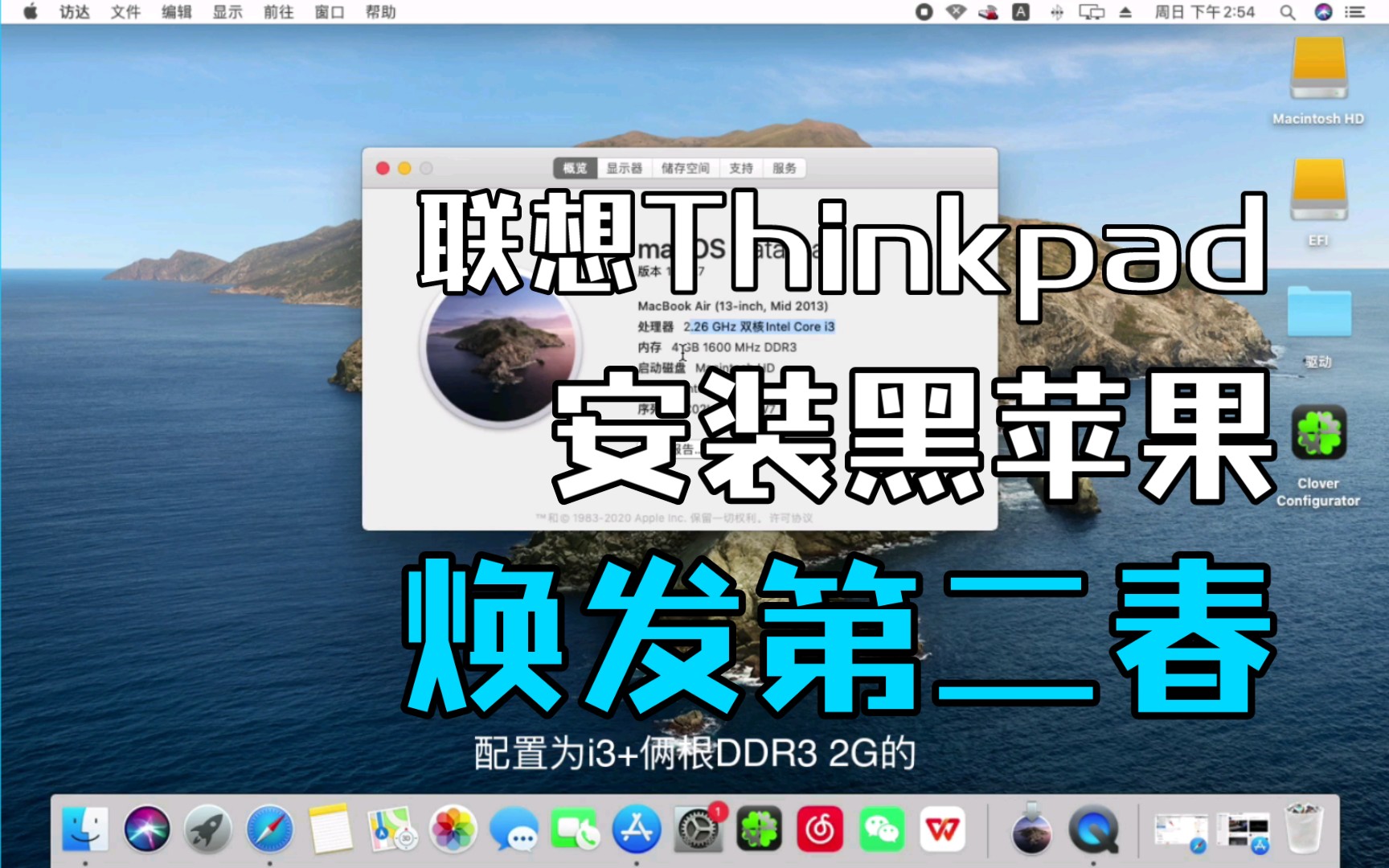Open WeChat in the Dock
Viewport: 1389px width, 868px height.
[x=882, y=829]
